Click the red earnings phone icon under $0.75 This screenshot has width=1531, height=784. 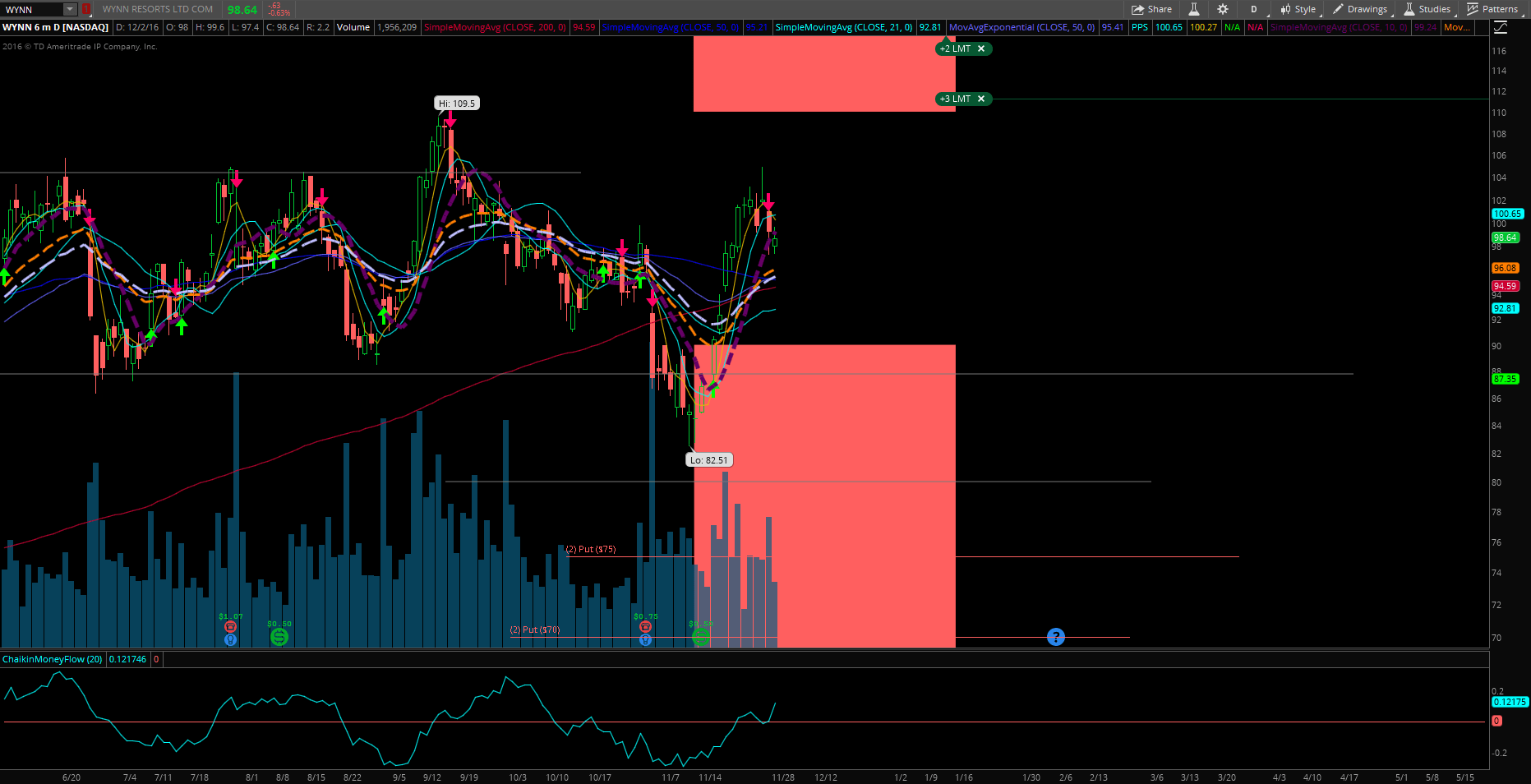click(x=646, y=627)
